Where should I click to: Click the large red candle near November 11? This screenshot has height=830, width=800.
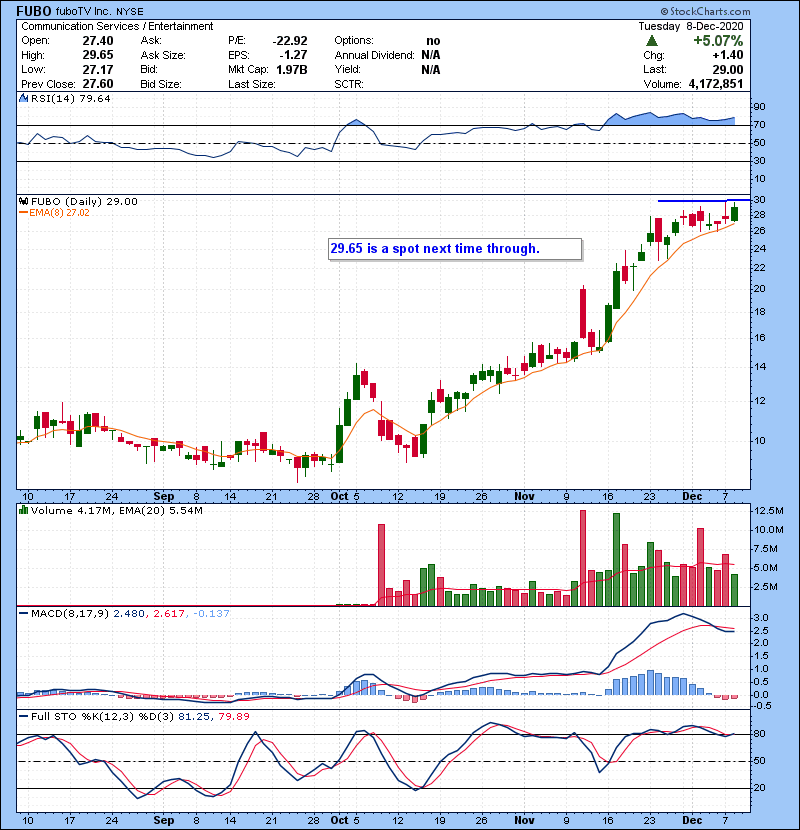(583, 313)
